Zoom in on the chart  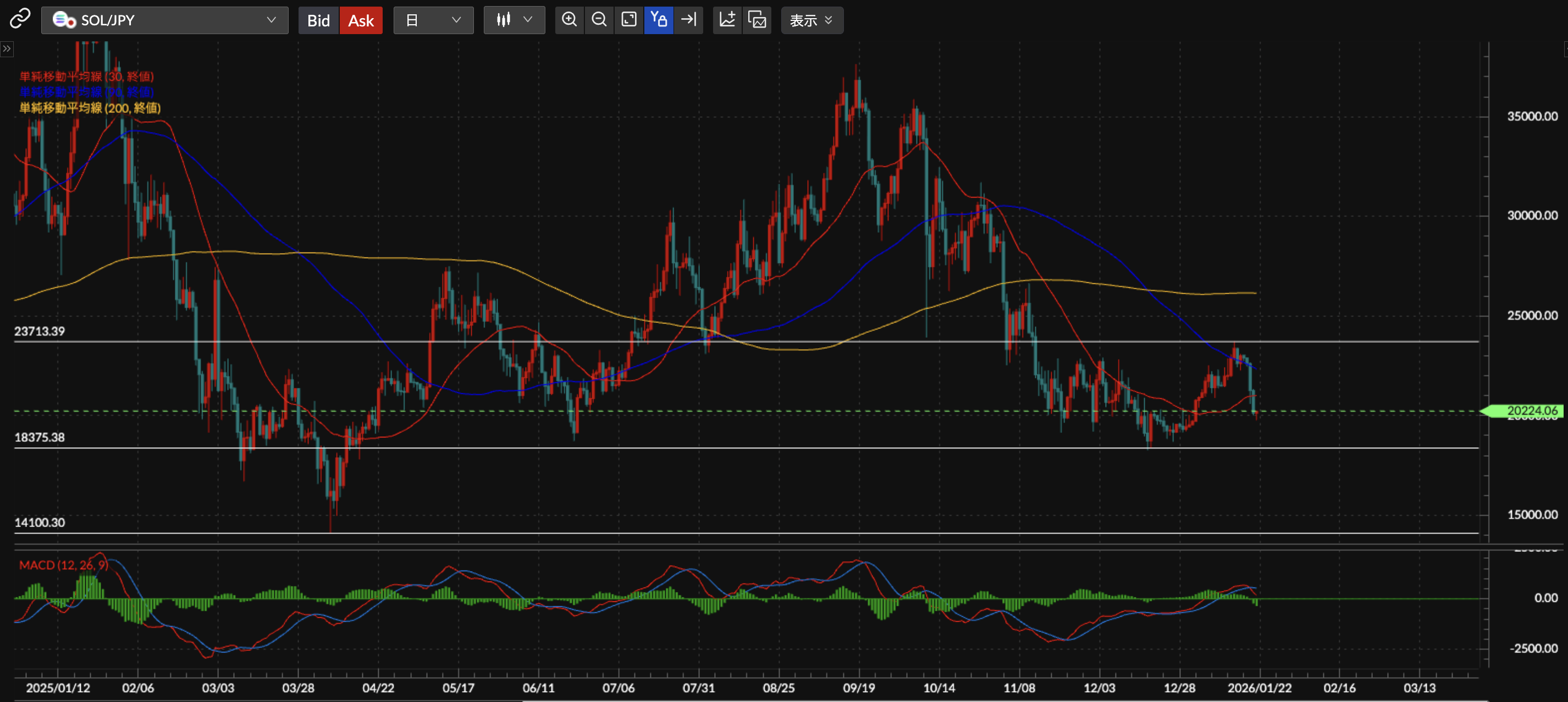tap(569, 20)
